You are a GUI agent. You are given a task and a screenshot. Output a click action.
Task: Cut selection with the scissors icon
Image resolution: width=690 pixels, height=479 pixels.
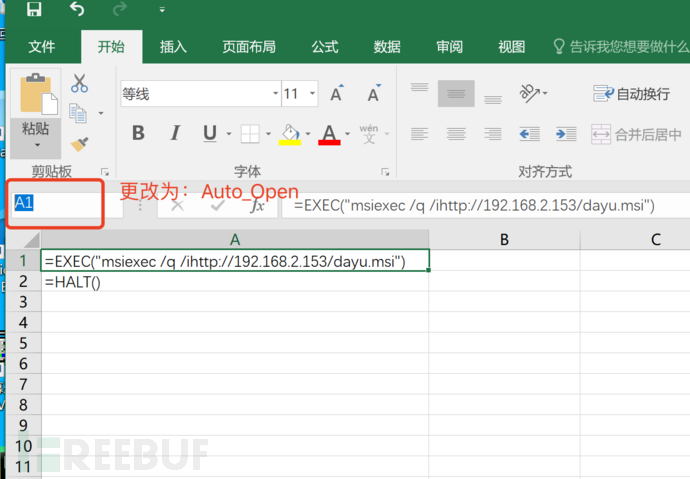tap(80, 83)
